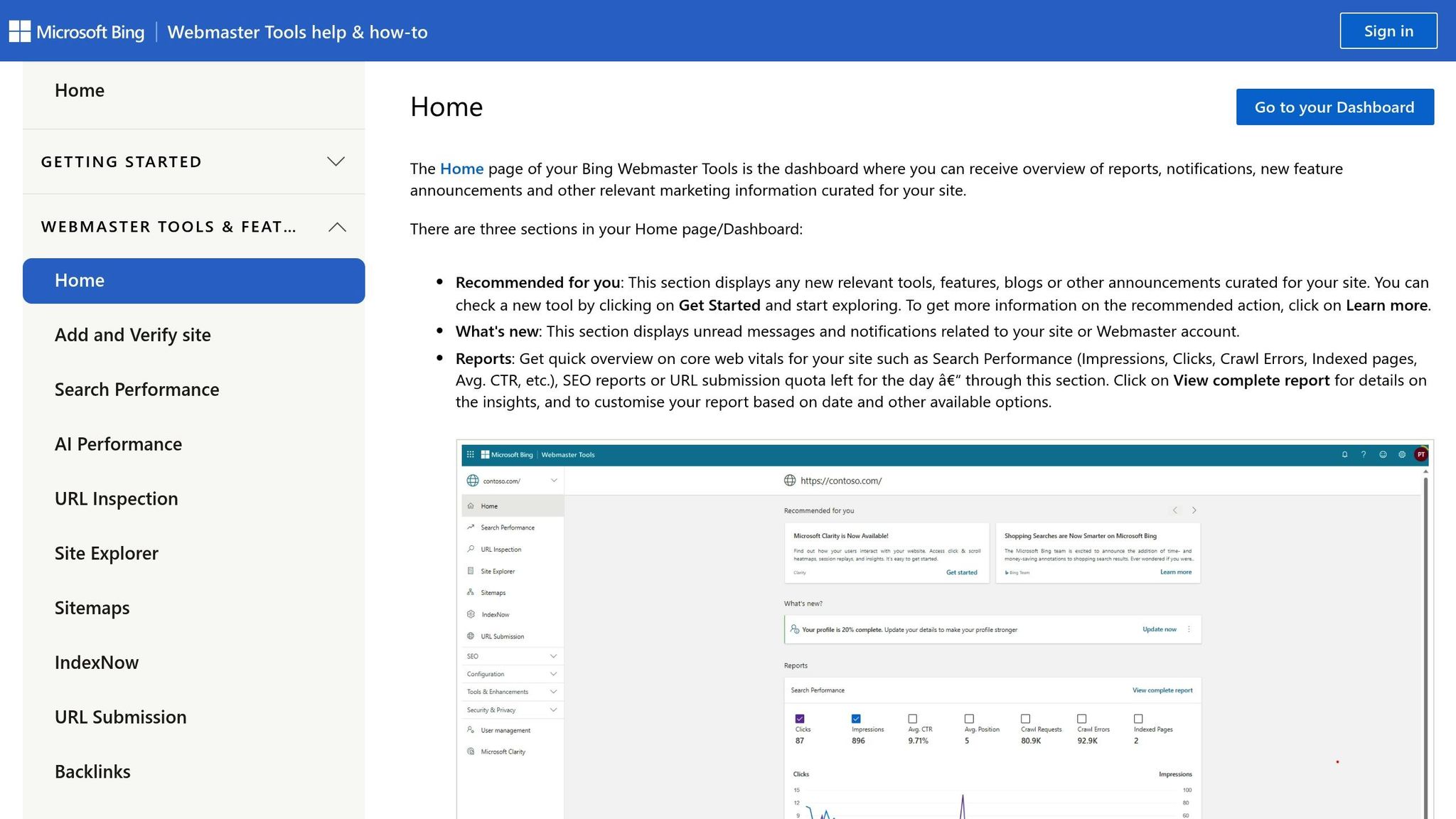Click the app launcher grid icon

(470, 455)
